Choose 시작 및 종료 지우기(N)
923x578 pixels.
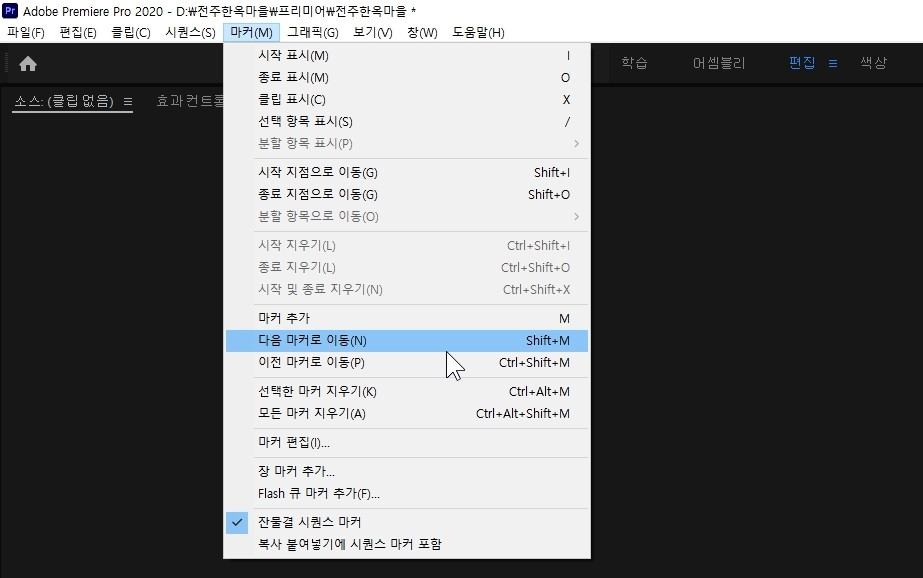(407, 290)
